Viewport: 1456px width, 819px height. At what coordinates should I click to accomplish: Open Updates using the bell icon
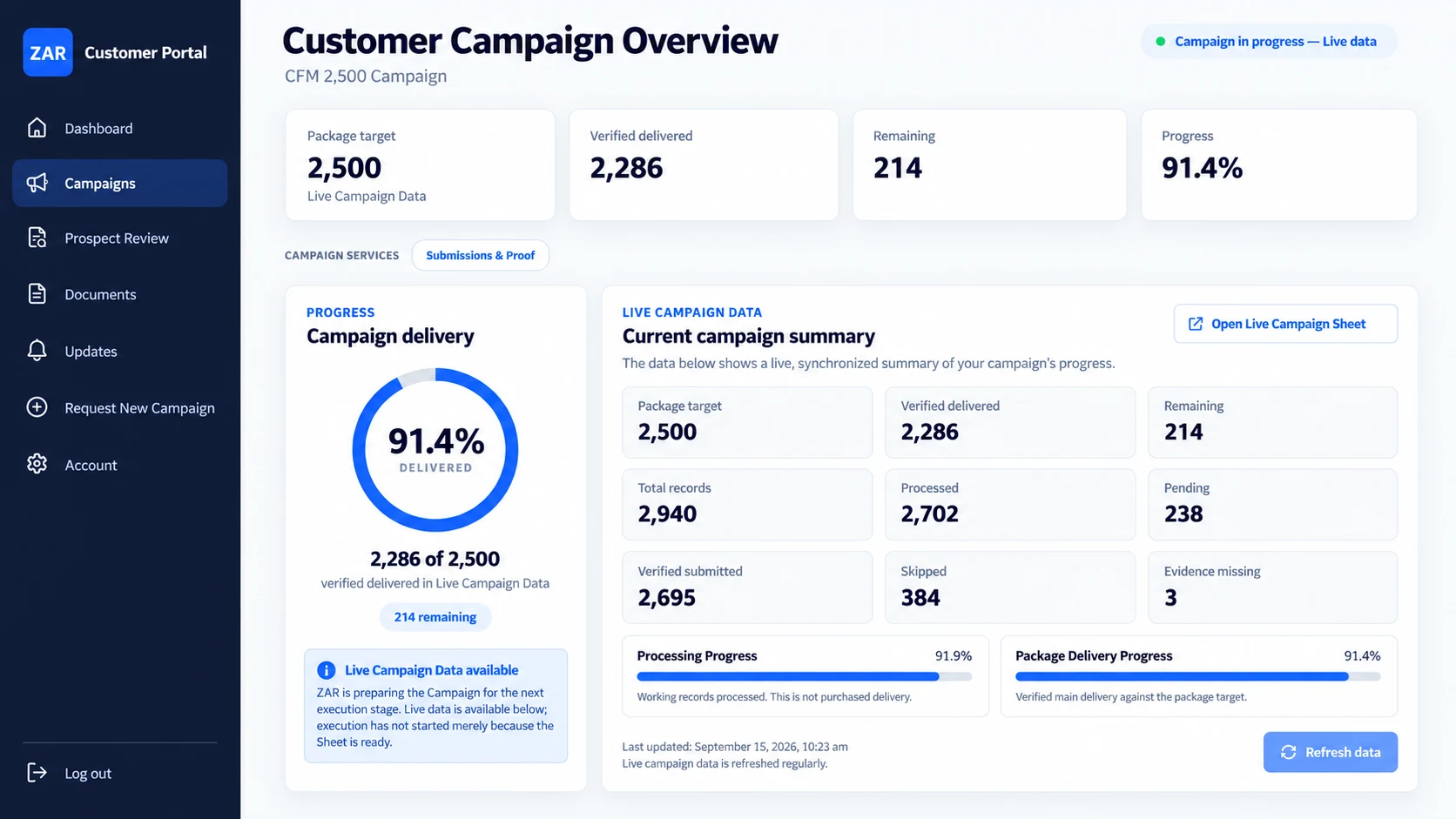(x=37, y=351)
